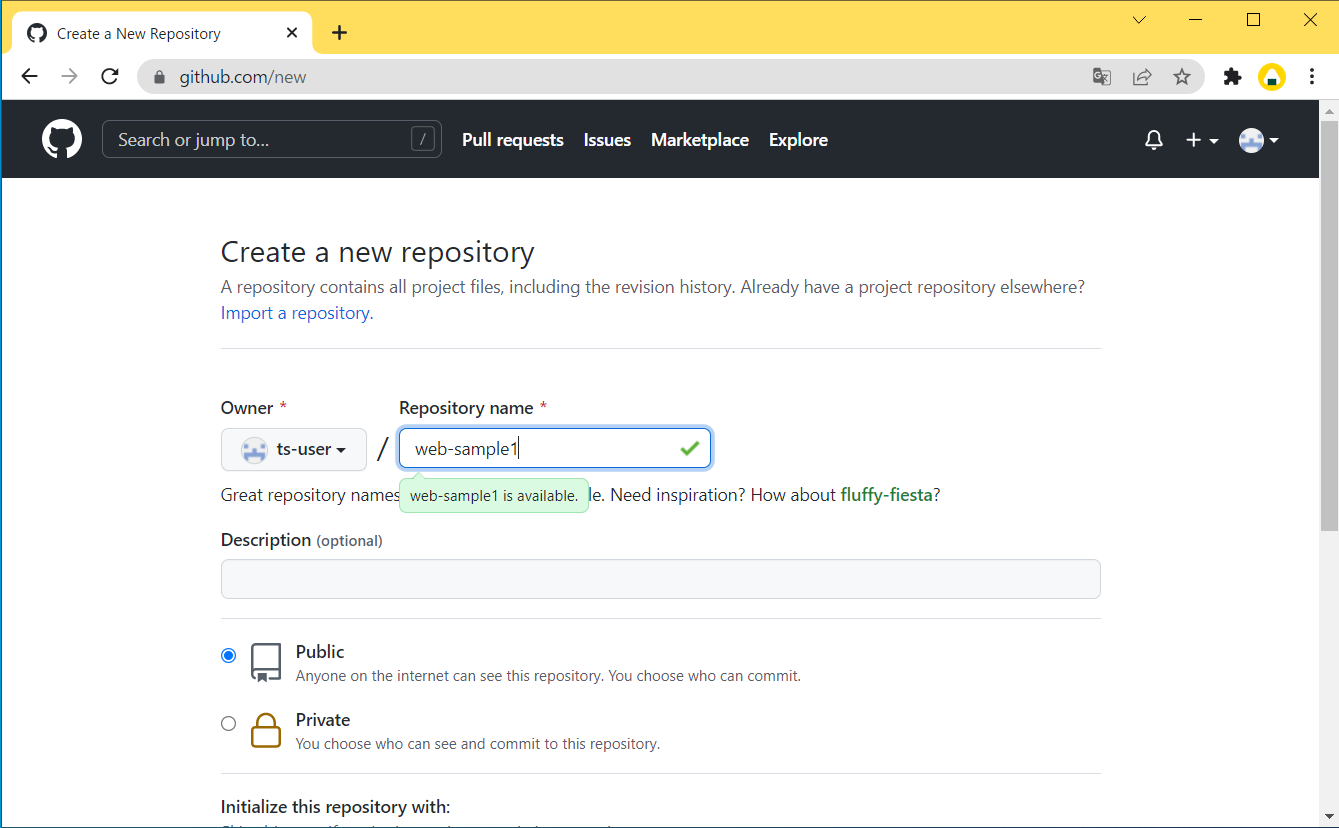Go forward in browser history
Viewport: 1339px width, 828px height.
coord(69,77)
